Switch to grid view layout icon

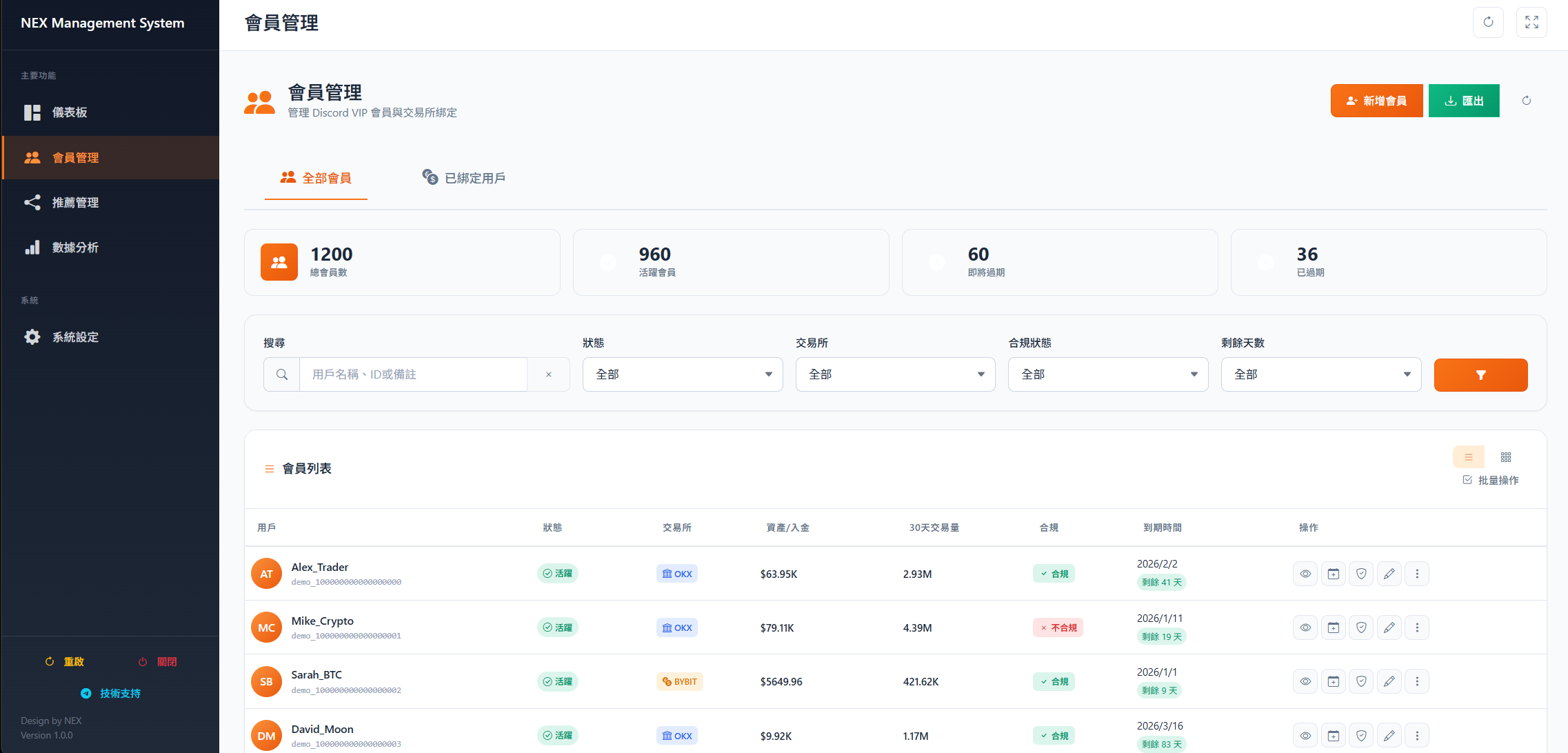coord(1506,457)
